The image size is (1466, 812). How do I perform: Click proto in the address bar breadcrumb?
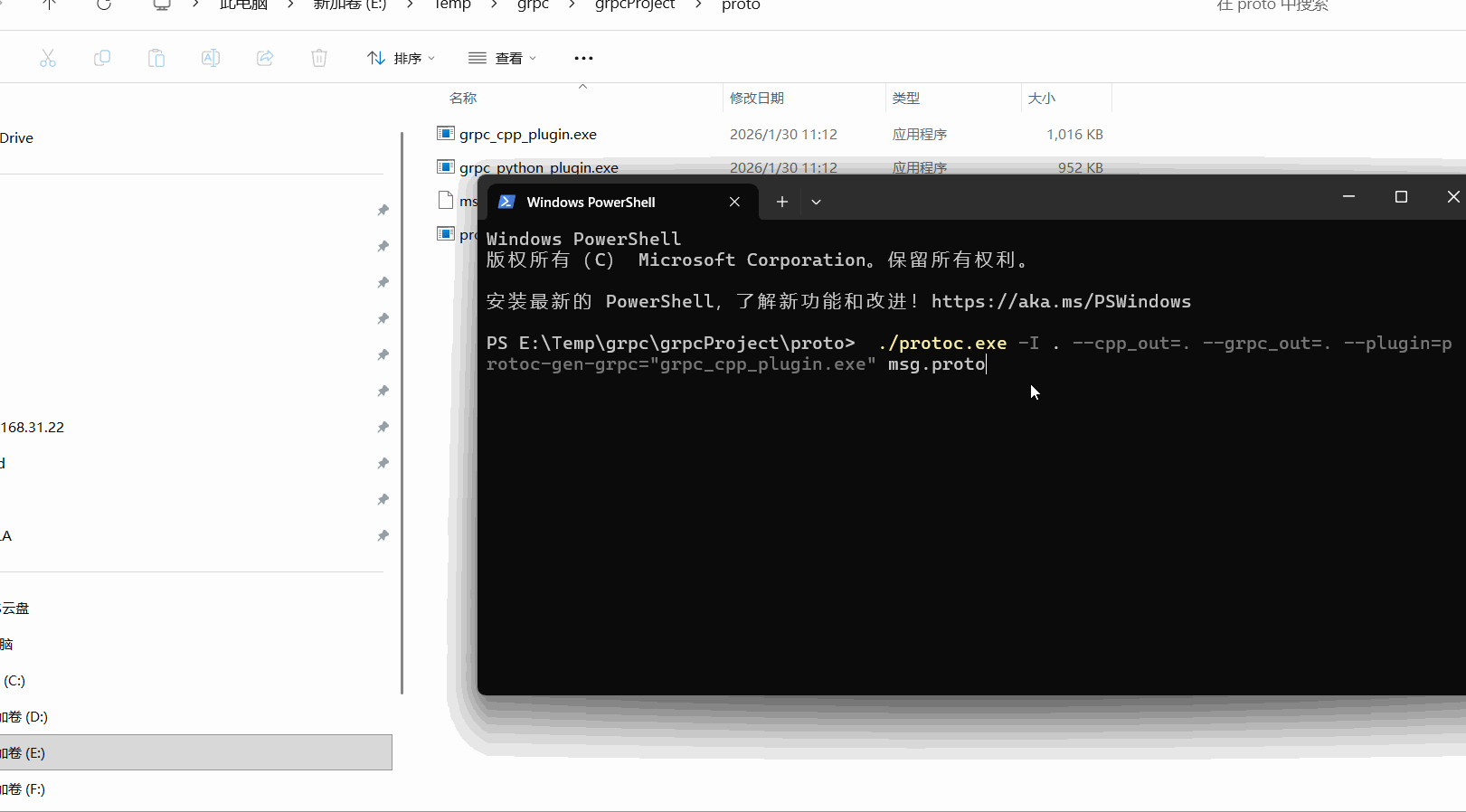click(x=741, y=5)
